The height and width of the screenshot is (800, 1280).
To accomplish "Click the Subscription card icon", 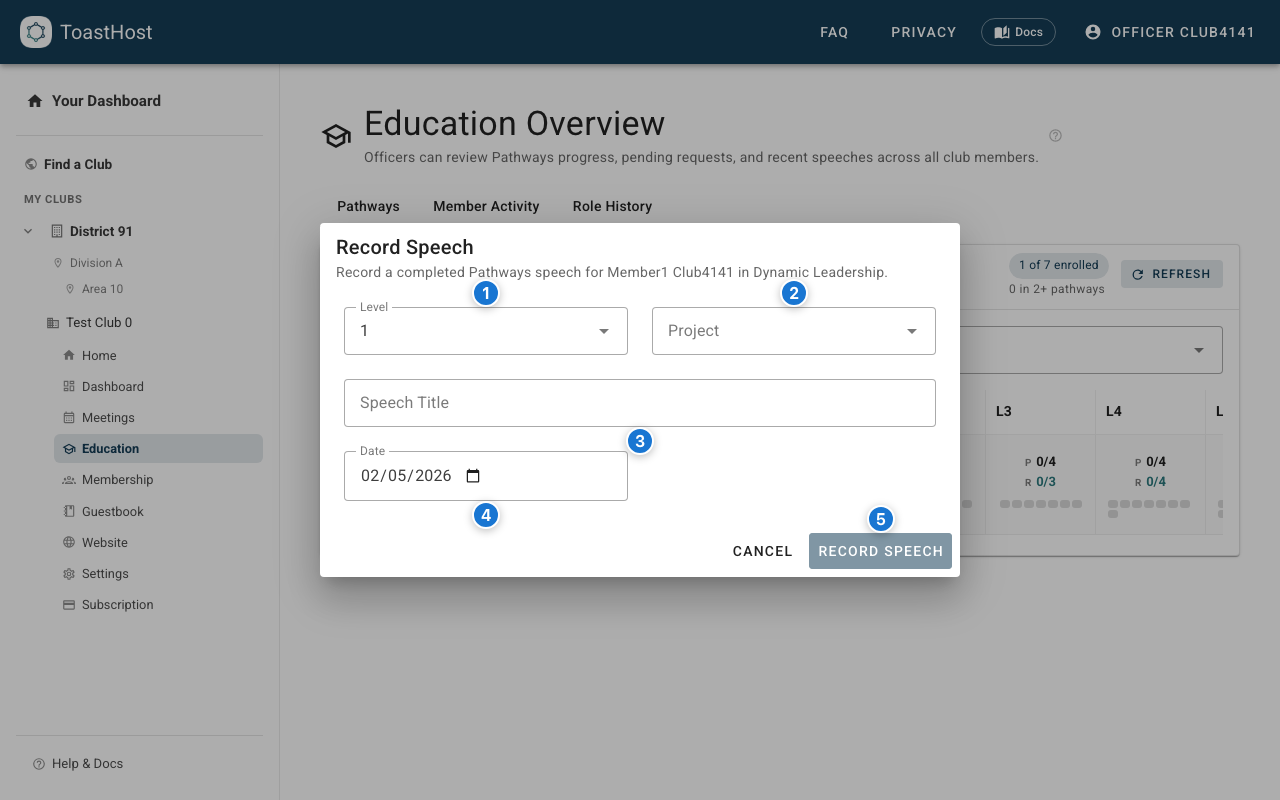I will coord(69,605).
